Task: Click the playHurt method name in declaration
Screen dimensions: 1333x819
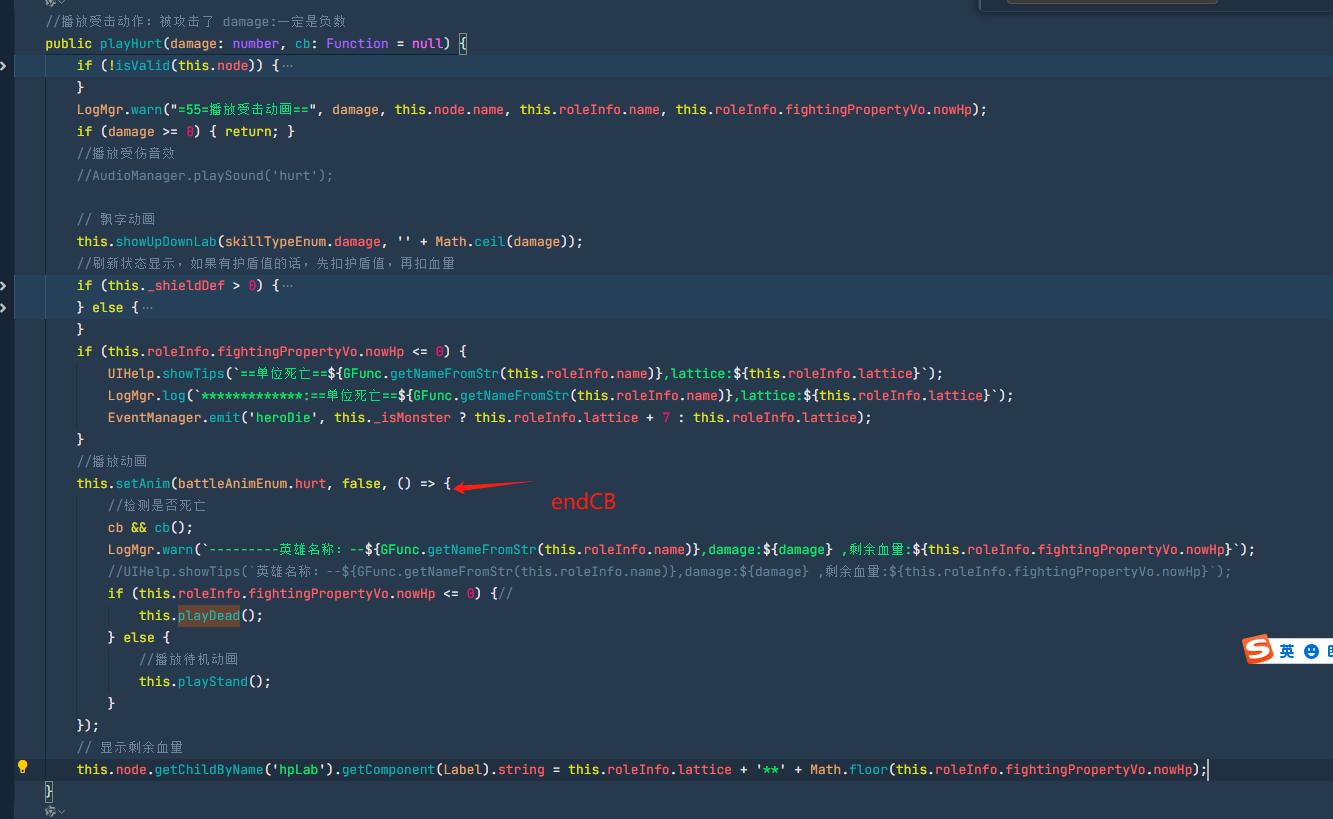Action: (x=131, y=44)
